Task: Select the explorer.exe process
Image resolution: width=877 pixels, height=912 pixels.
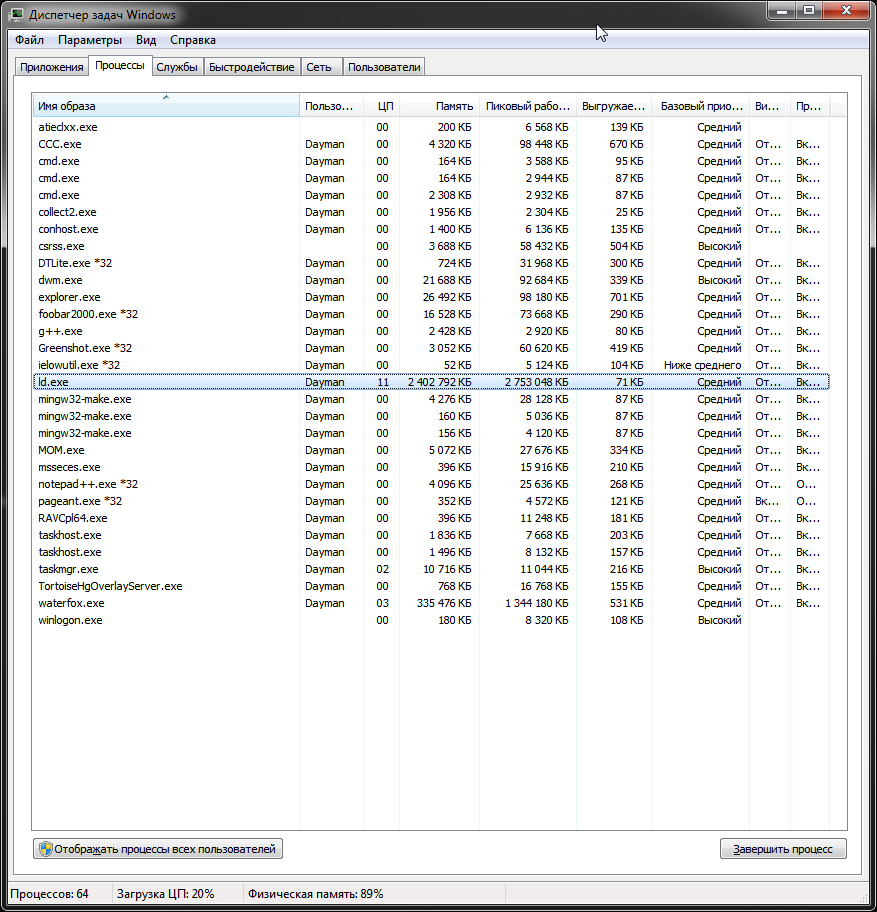Action: coord(431,297)
